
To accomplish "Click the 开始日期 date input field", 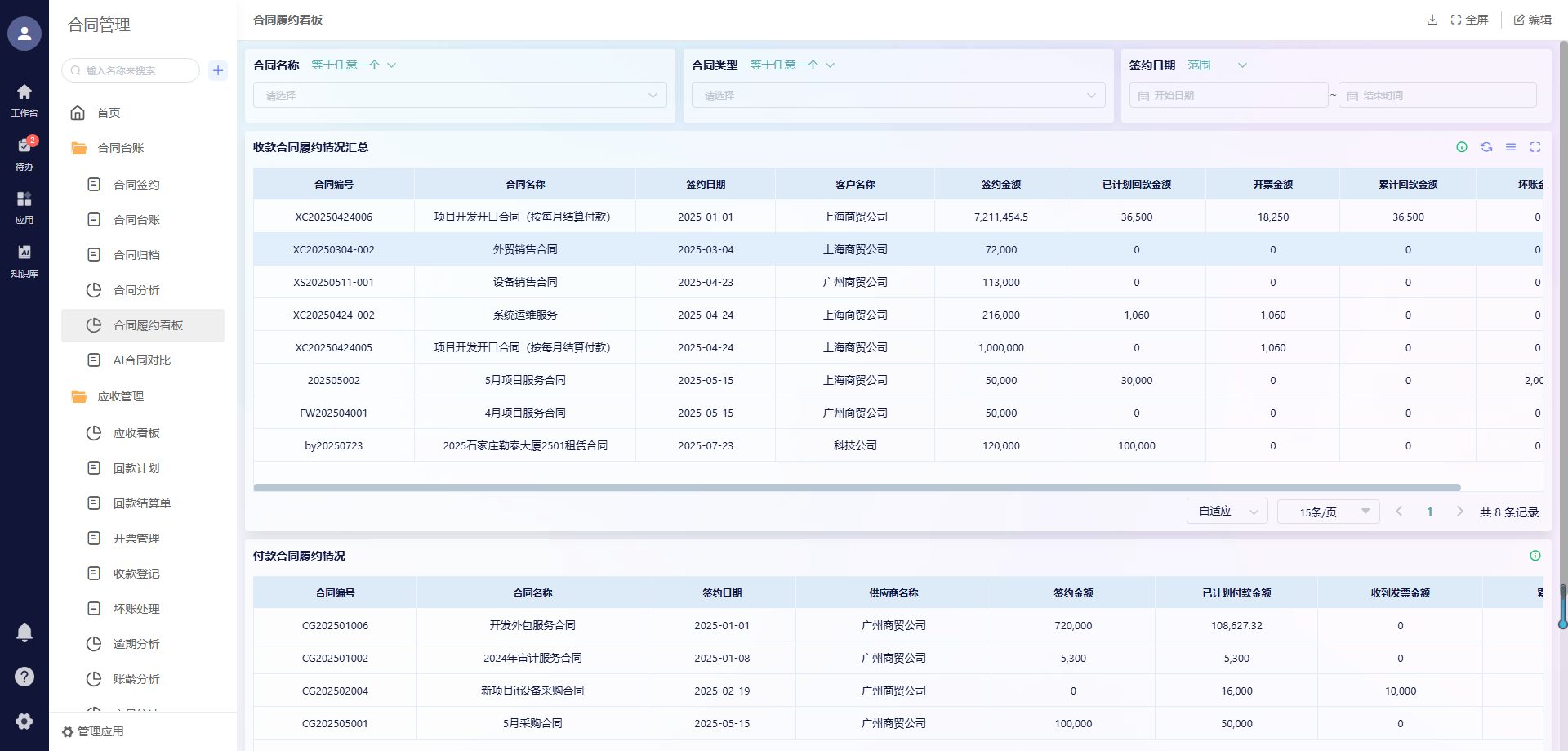I will (1229, 96).
